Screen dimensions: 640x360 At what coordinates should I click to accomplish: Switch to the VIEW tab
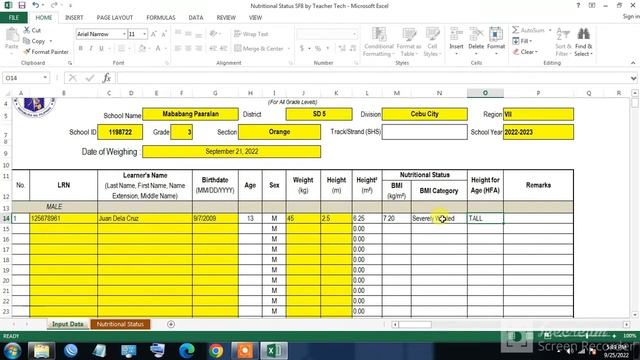256,18
